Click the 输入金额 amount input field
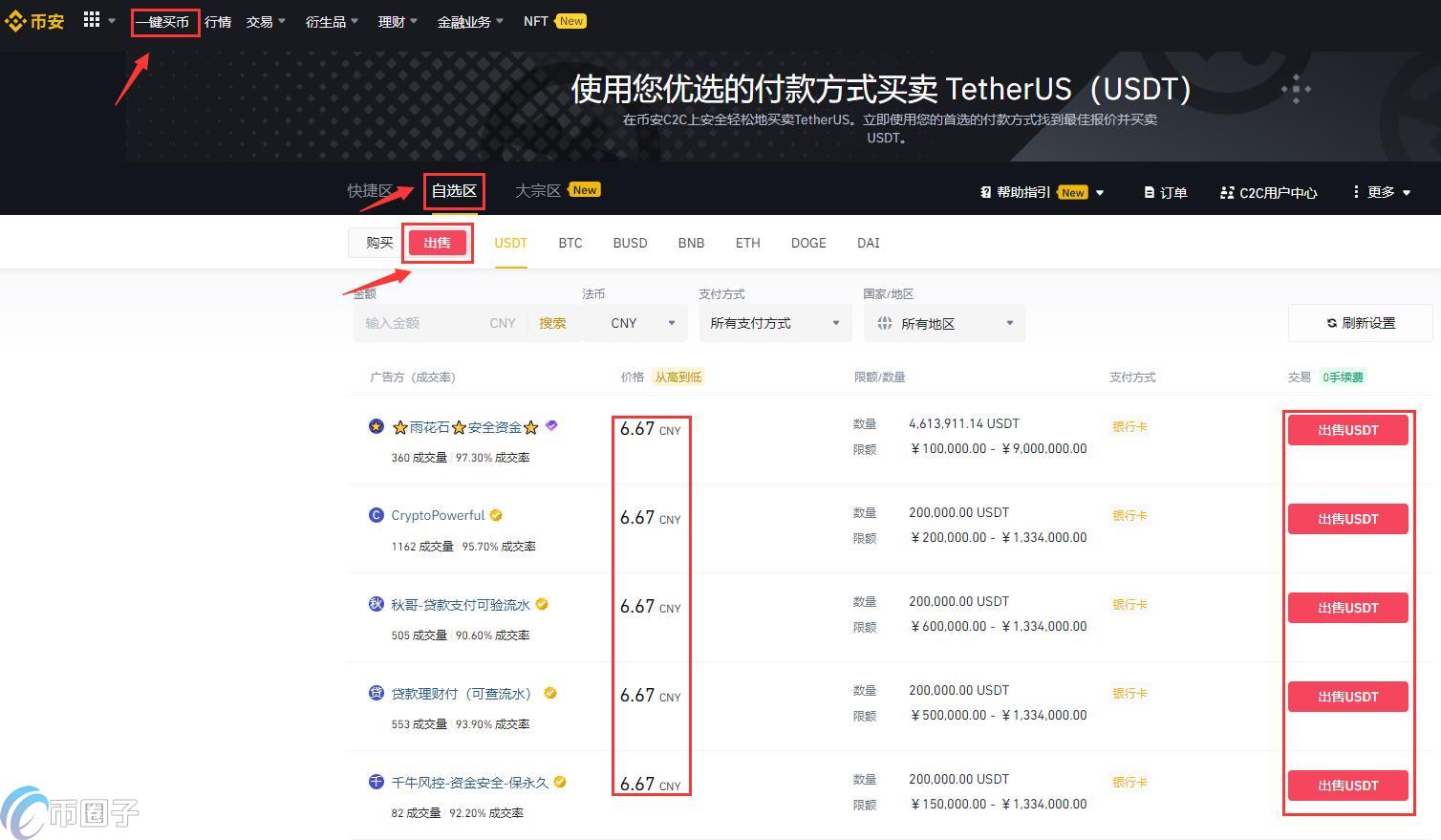This screenshot has height=840, width=1441. pos(420,323)
